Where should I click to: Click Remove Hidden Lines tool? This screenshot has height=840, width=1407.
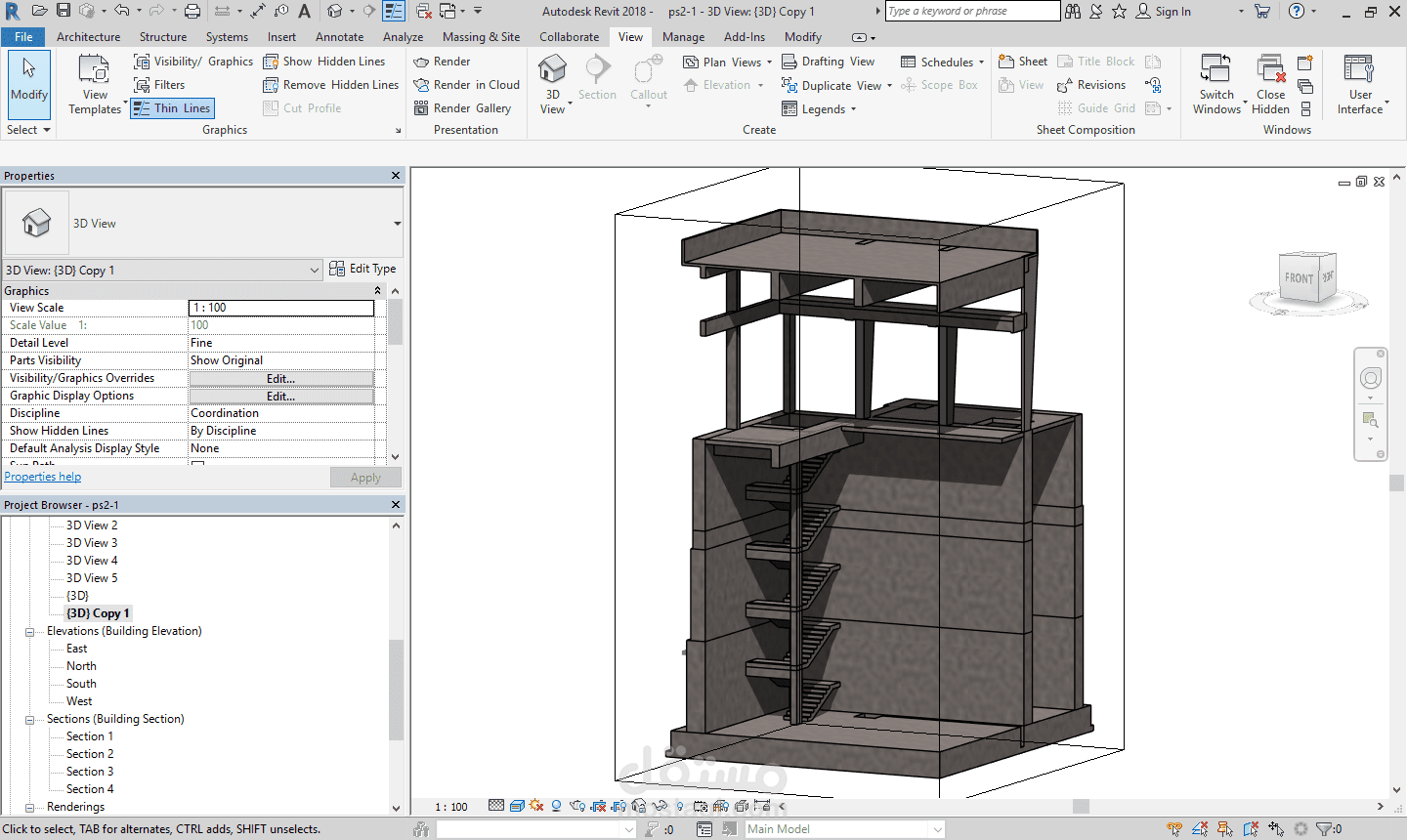click(x=331, y=85)
